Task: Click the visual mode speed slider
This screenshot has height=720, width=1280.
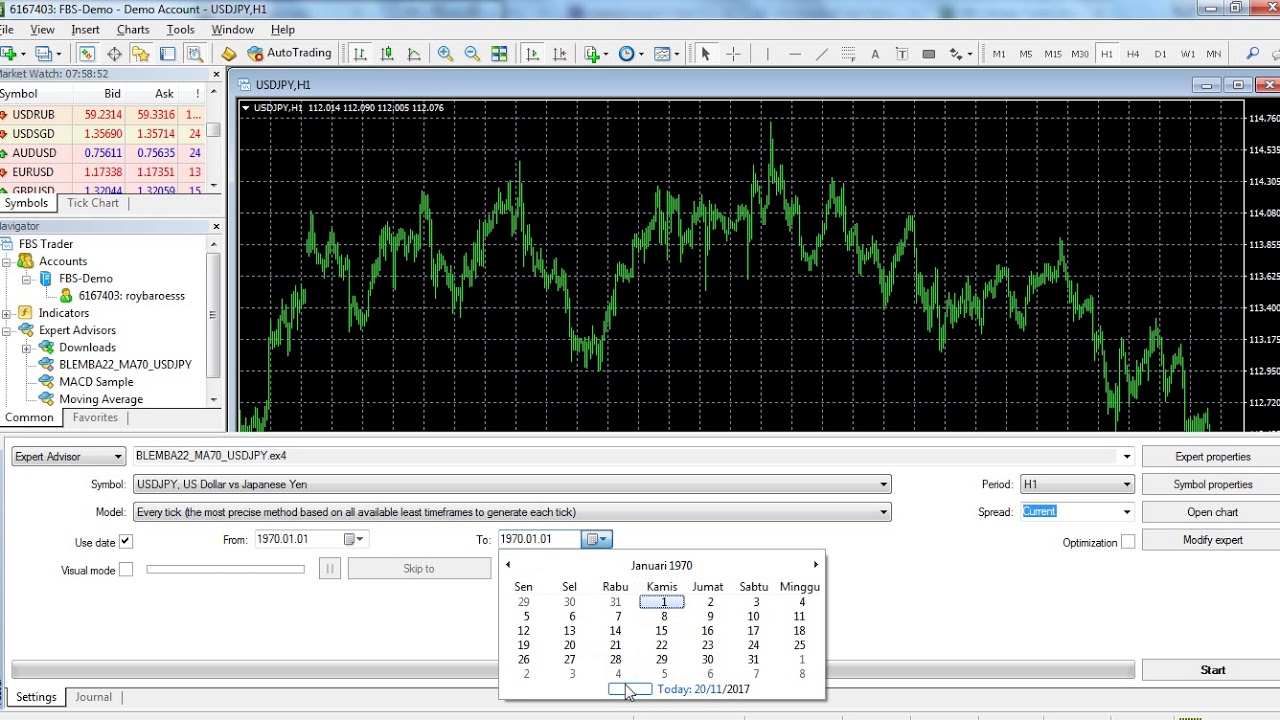Action: pyautogui.click(x=225, y=570)
